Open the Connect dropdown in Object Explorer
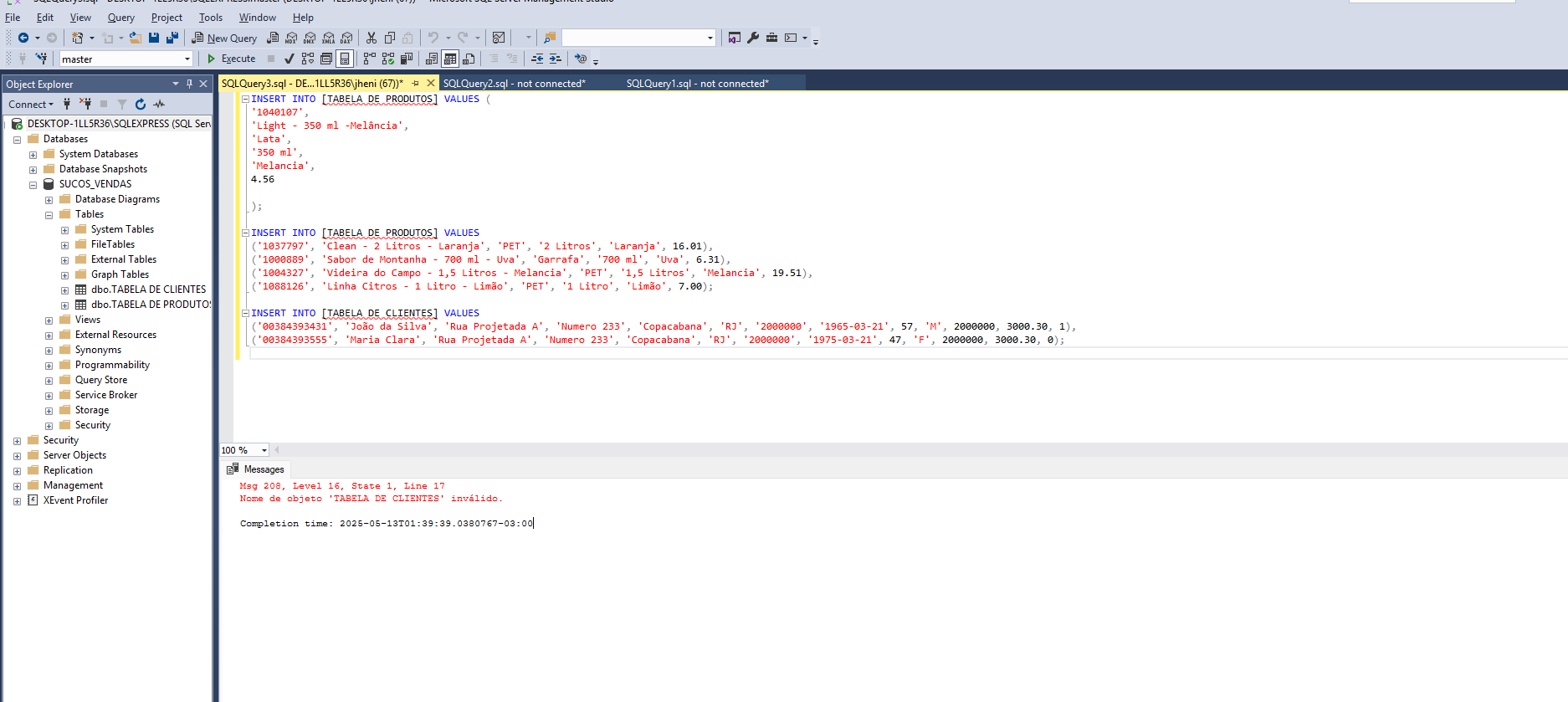Viewport: 1568px width, 702px height. coord(31,105)
